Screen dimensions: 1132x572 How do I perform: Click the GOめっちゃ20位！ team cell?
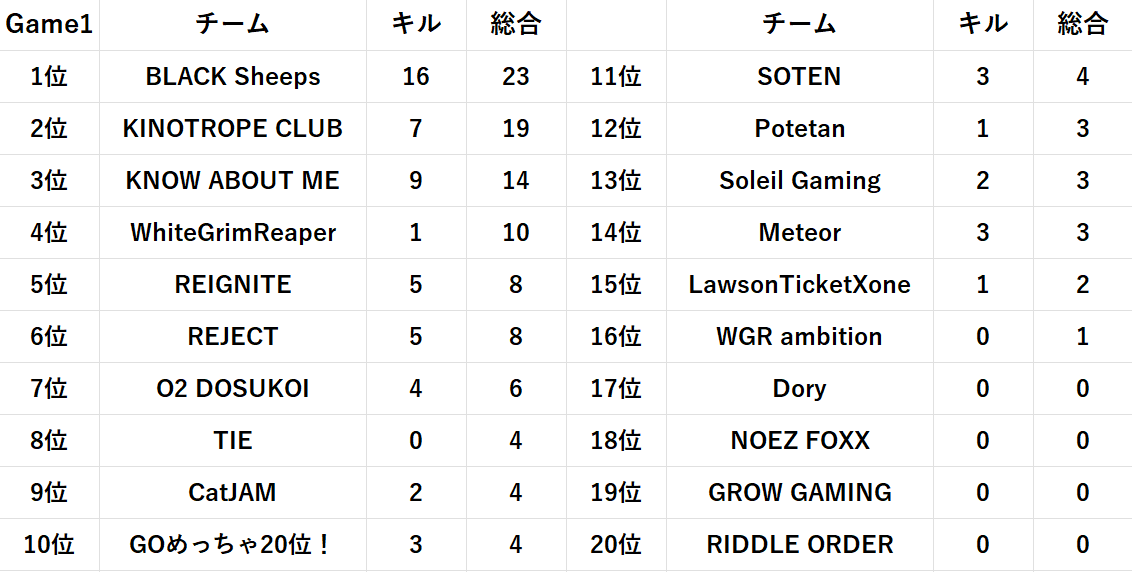tap(233, 545)
